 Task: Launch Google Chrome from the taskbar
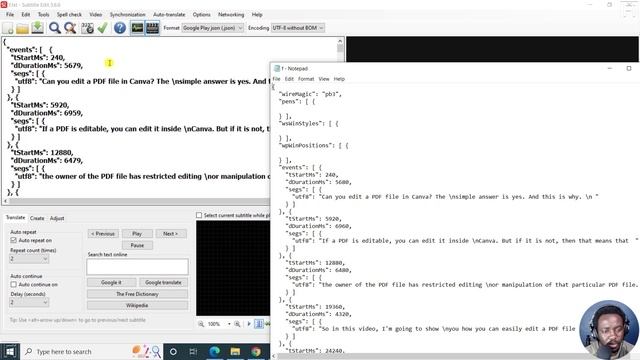[x=256, y=351]
